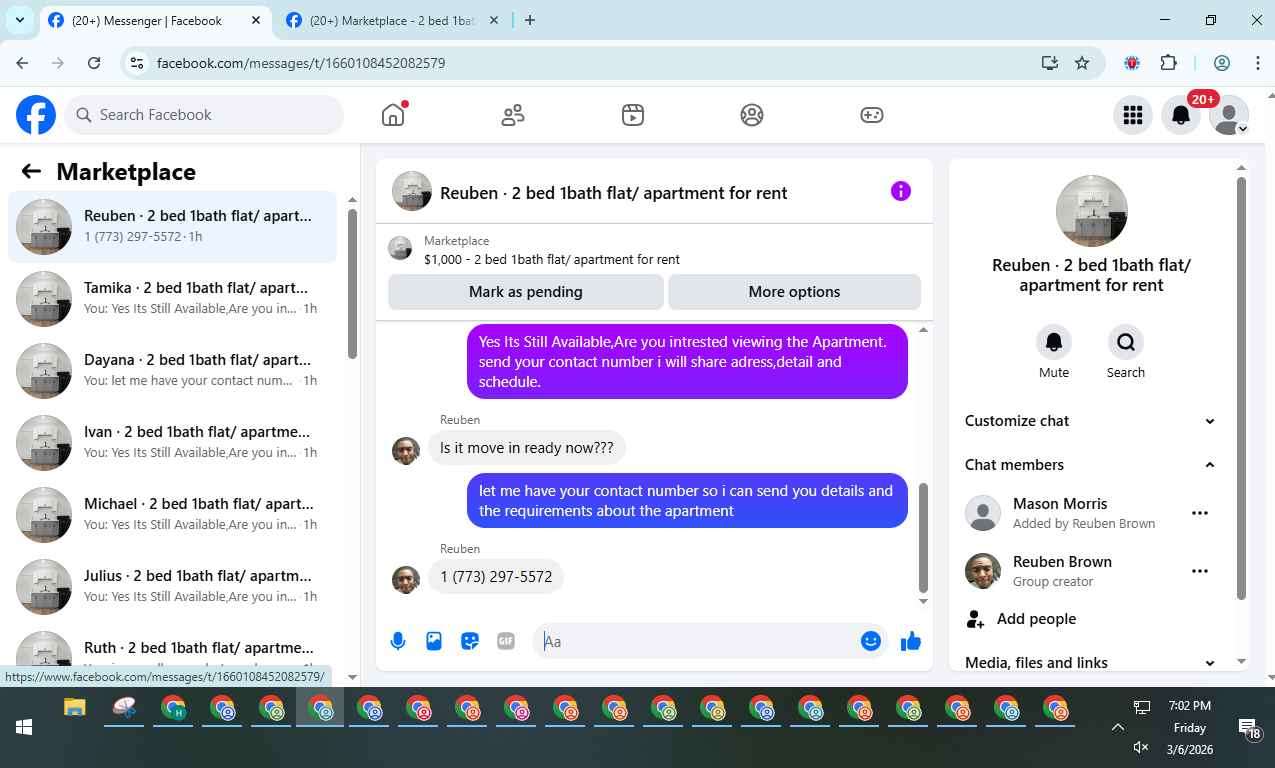The width and height of the screenshot is (1275, 768).
Task: Send a thumbs-up like
Action: [911, 641]
